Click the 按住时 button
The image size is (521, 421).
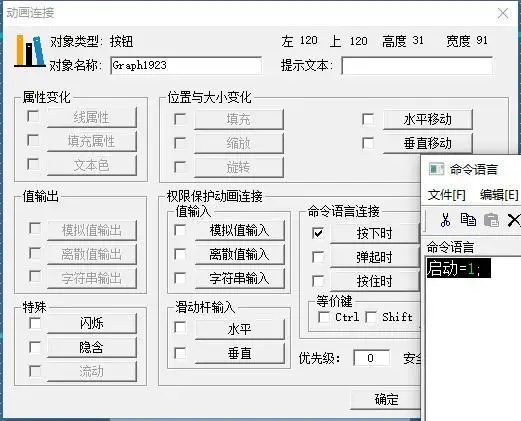pos(374,281)
